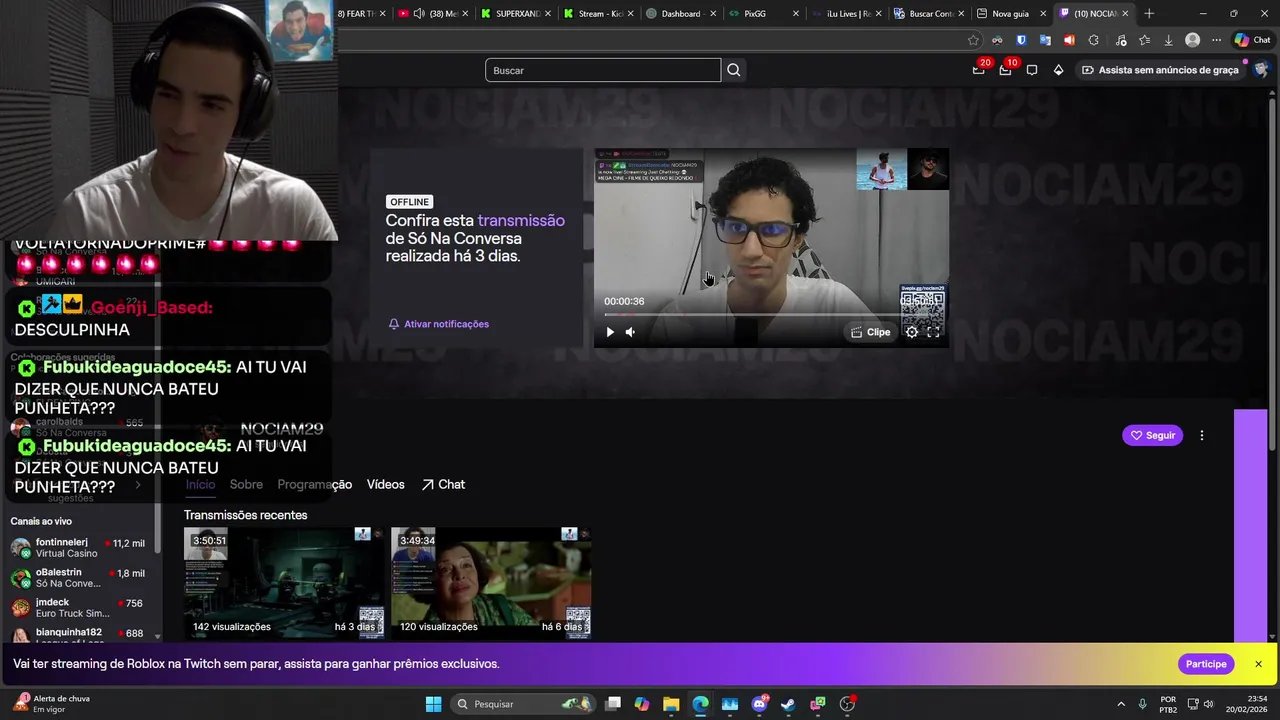The image size is (1280, 720).
Task: Play the offline video preview
Action: coord(610,332)
